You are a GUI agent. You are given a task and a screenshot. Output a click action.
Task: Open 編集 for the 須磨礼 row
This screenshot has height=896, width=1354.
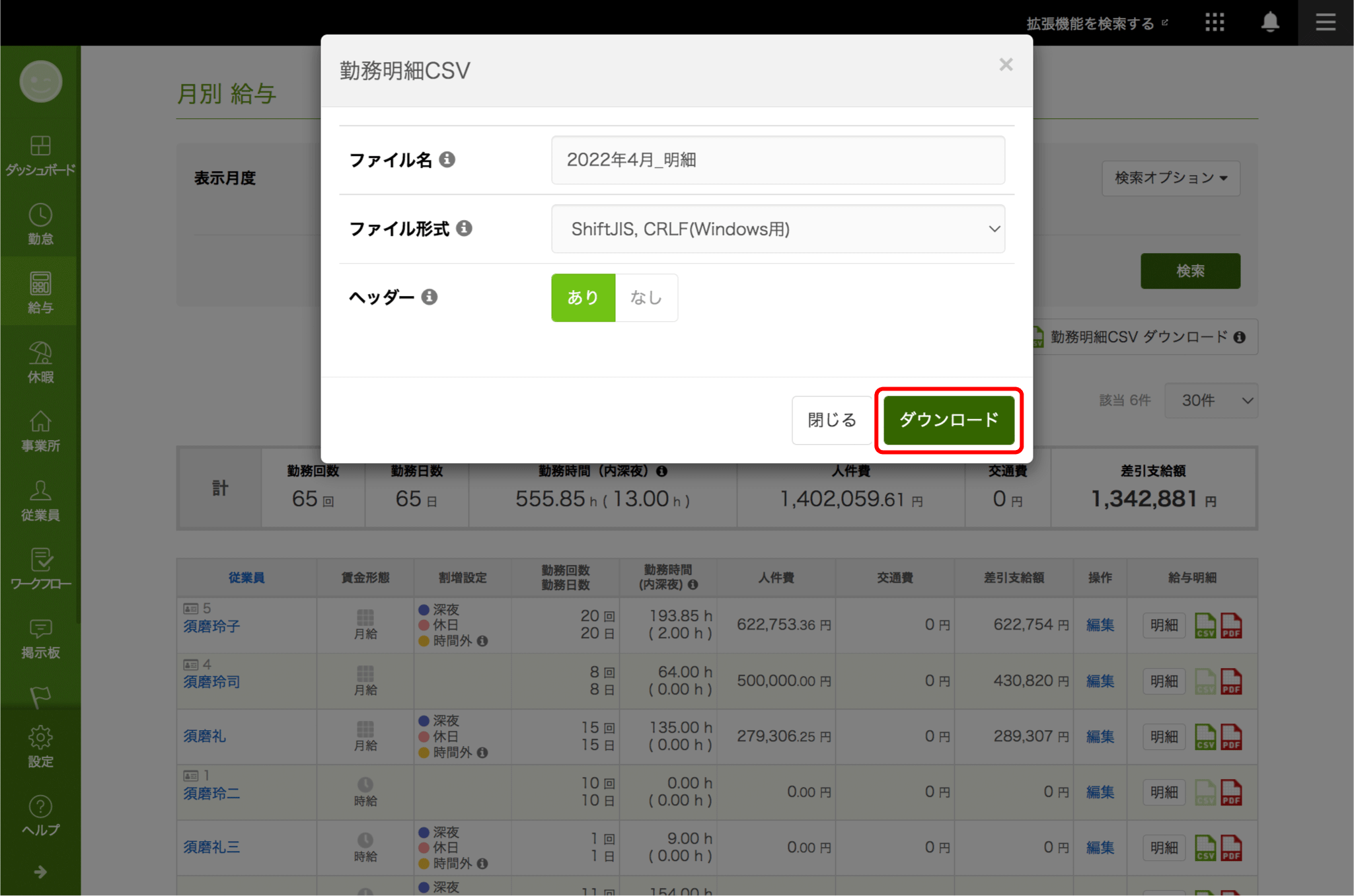click(1100, 736)
